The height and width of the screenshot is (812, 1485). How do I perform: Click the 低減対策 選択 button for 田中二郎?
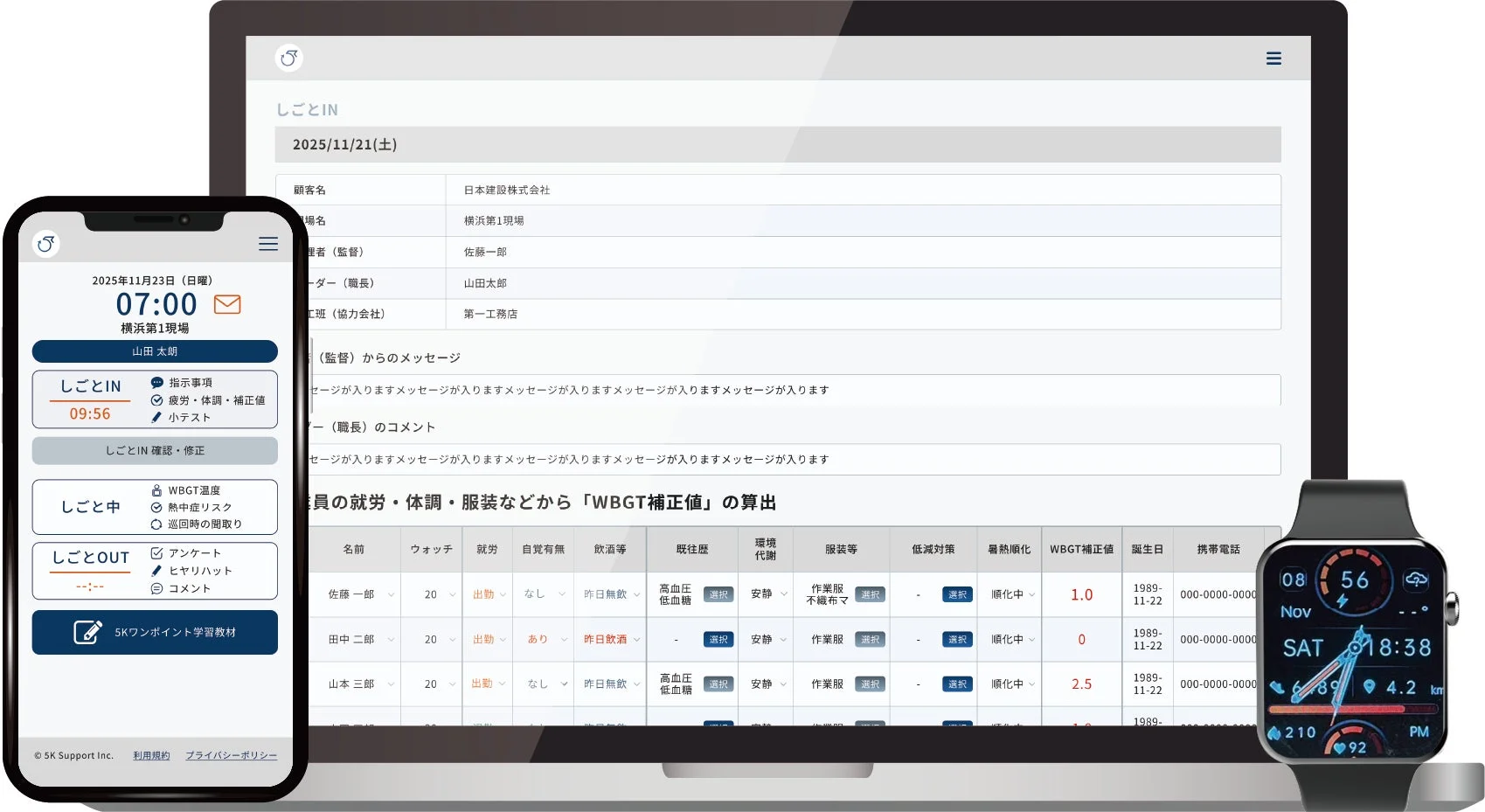[957, 639]
